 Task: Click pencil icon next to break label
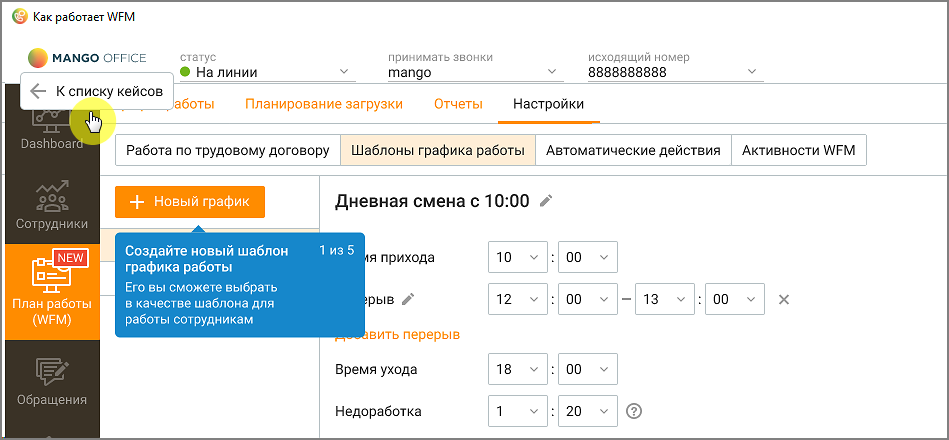click(x=409, y=299)
